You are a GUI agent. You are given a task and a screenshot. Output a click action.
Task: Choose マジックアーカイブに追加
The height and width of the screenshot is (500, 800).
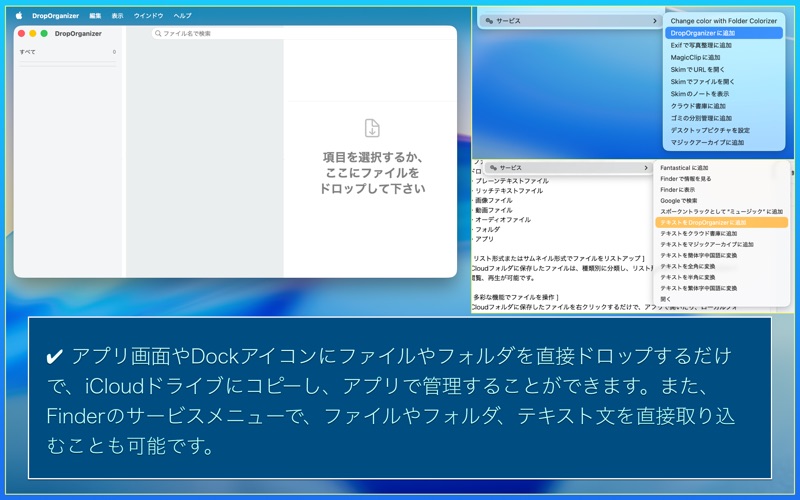pyautogui.click(x=723, y=142)
